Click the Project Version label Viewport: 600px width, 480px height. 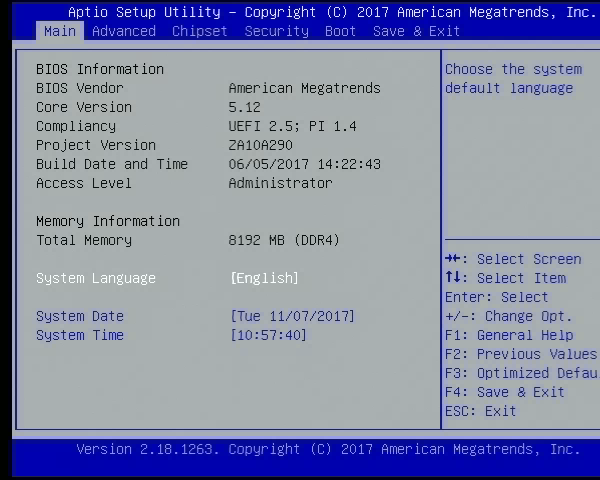tap(96, 145)
